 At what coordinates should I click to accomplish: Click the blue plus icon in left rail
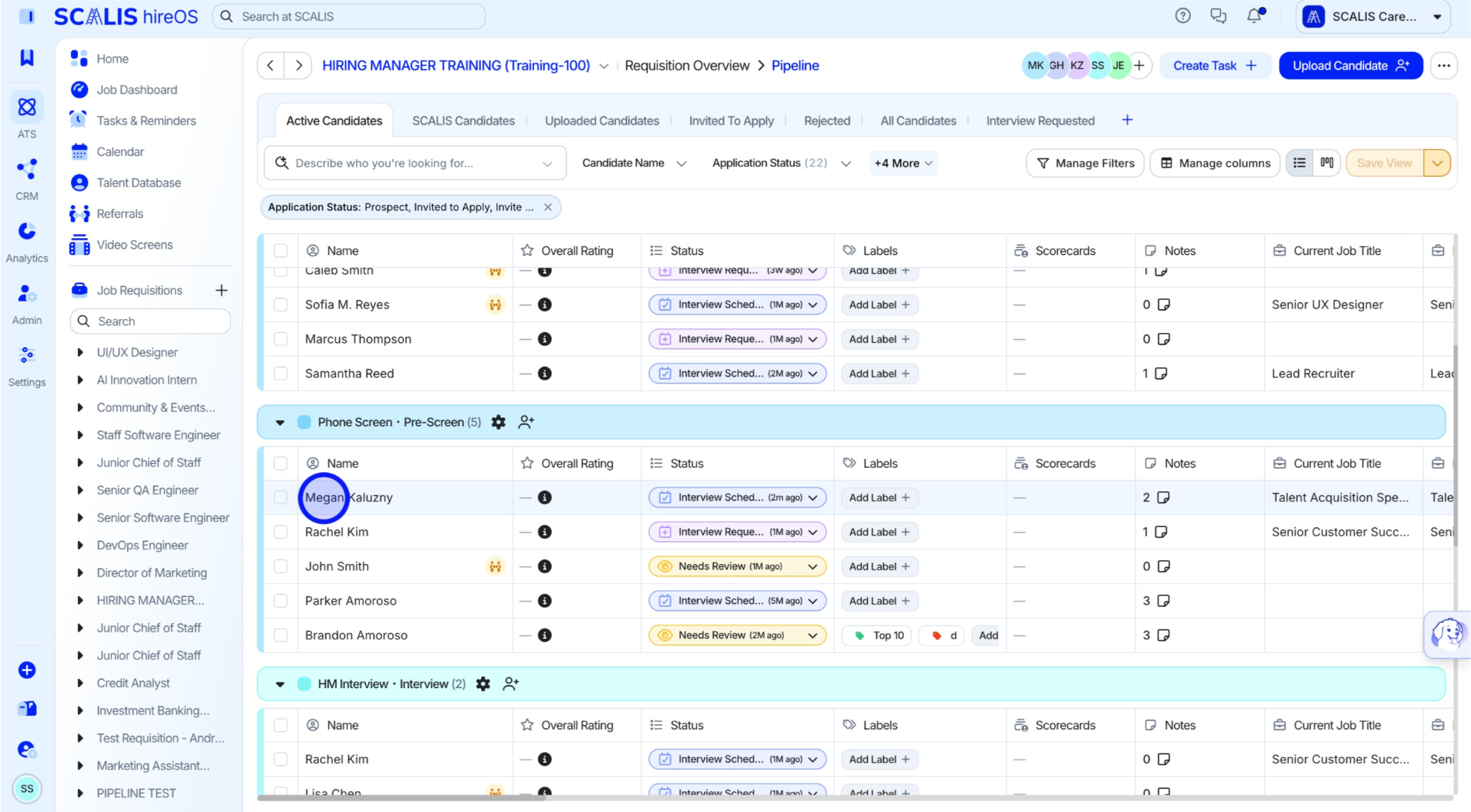click(x=27, y=670)
